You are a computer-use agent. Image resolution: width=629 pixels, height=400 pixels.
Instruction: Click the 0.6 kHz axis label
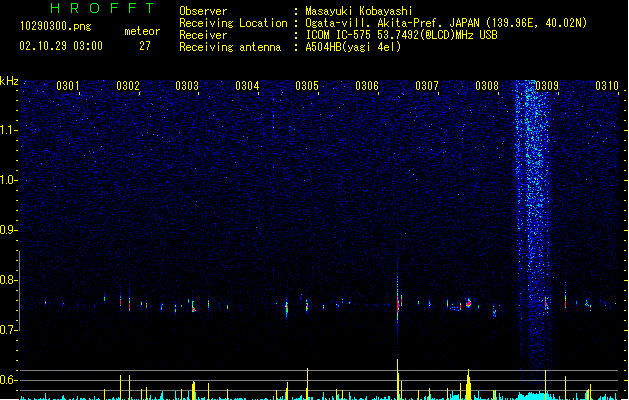tap(8, 380)
